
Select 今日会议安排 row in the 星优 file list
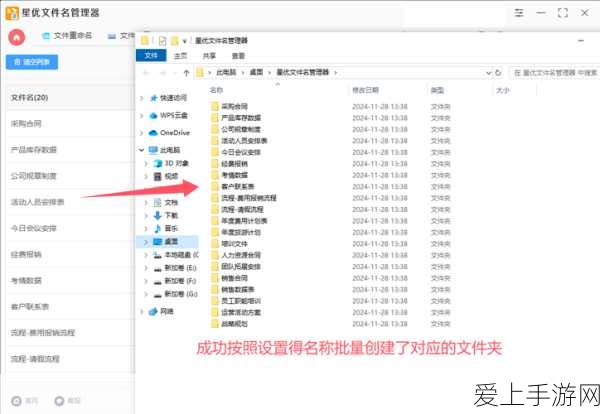click(x=70, y=228)
